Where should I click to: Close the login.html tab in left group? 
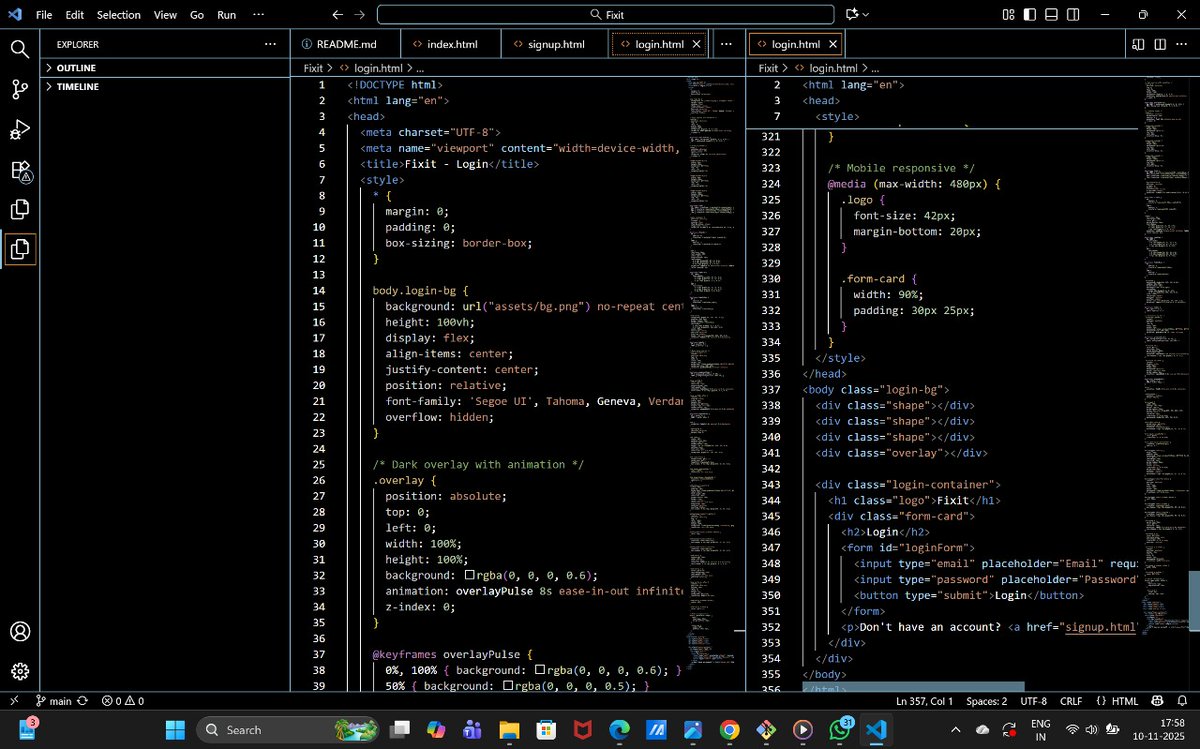[x=697, y=44]
